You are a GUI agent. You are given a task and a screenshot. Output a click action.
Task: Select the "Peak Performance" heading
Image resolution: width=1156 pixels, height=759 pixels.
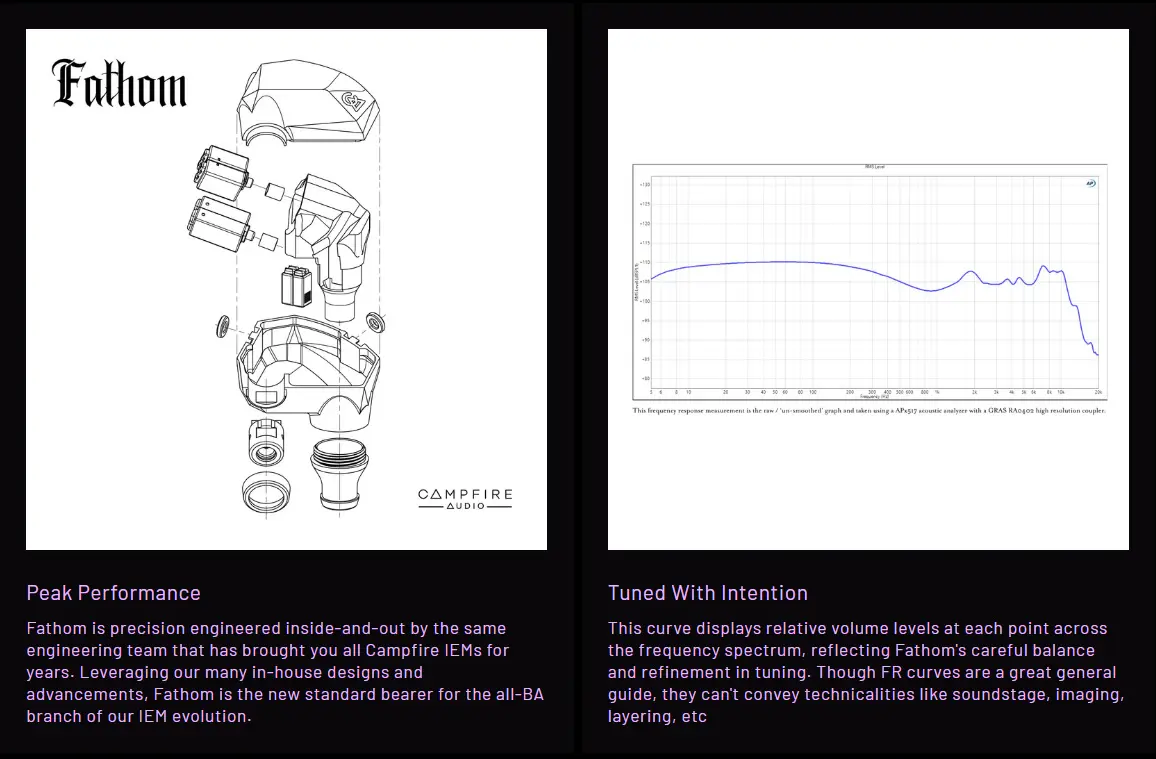(x=114, y=592)
